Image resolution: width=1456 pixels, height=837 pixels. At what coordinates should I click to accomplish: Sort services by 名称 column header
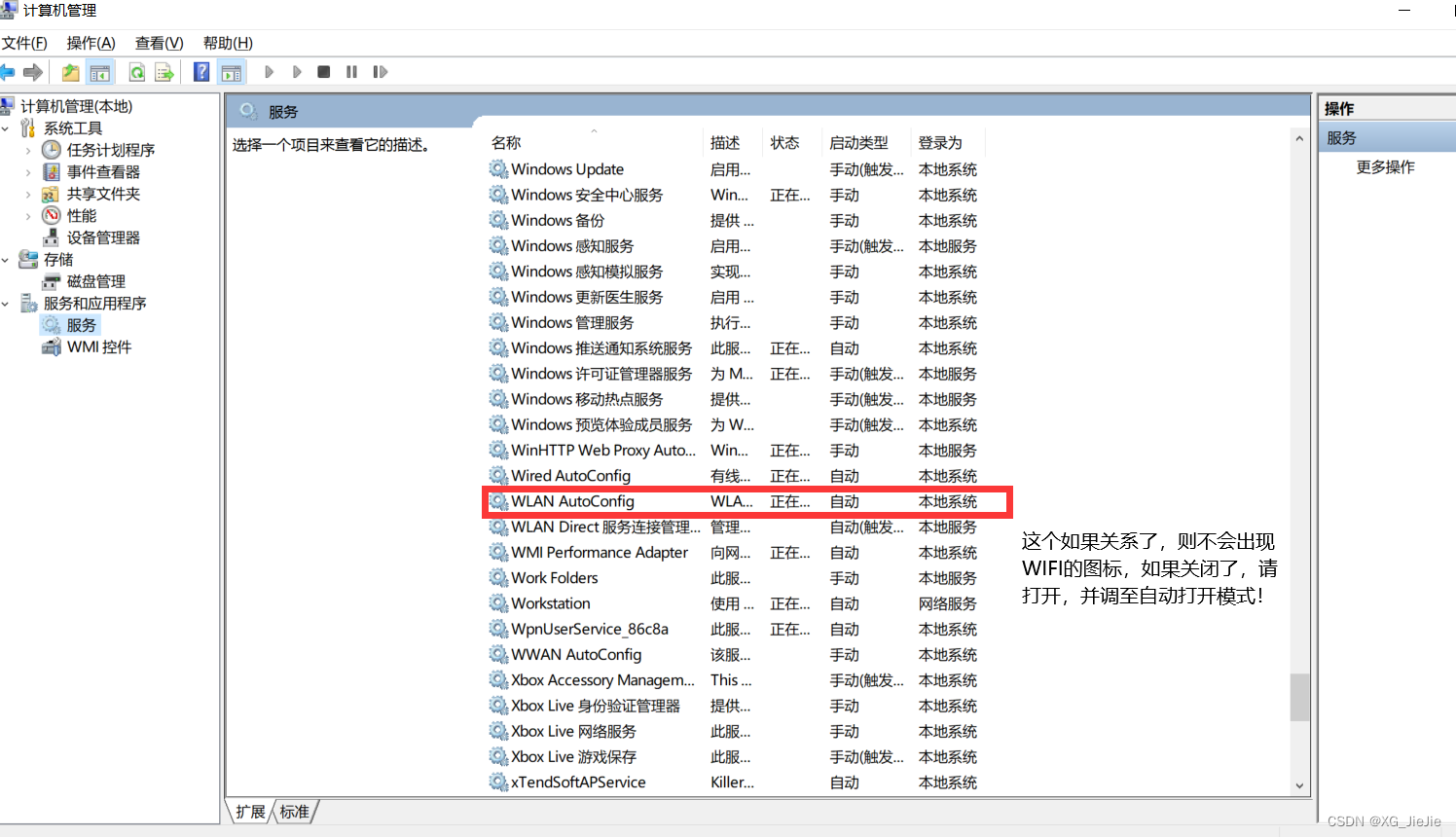pos(593,142)
